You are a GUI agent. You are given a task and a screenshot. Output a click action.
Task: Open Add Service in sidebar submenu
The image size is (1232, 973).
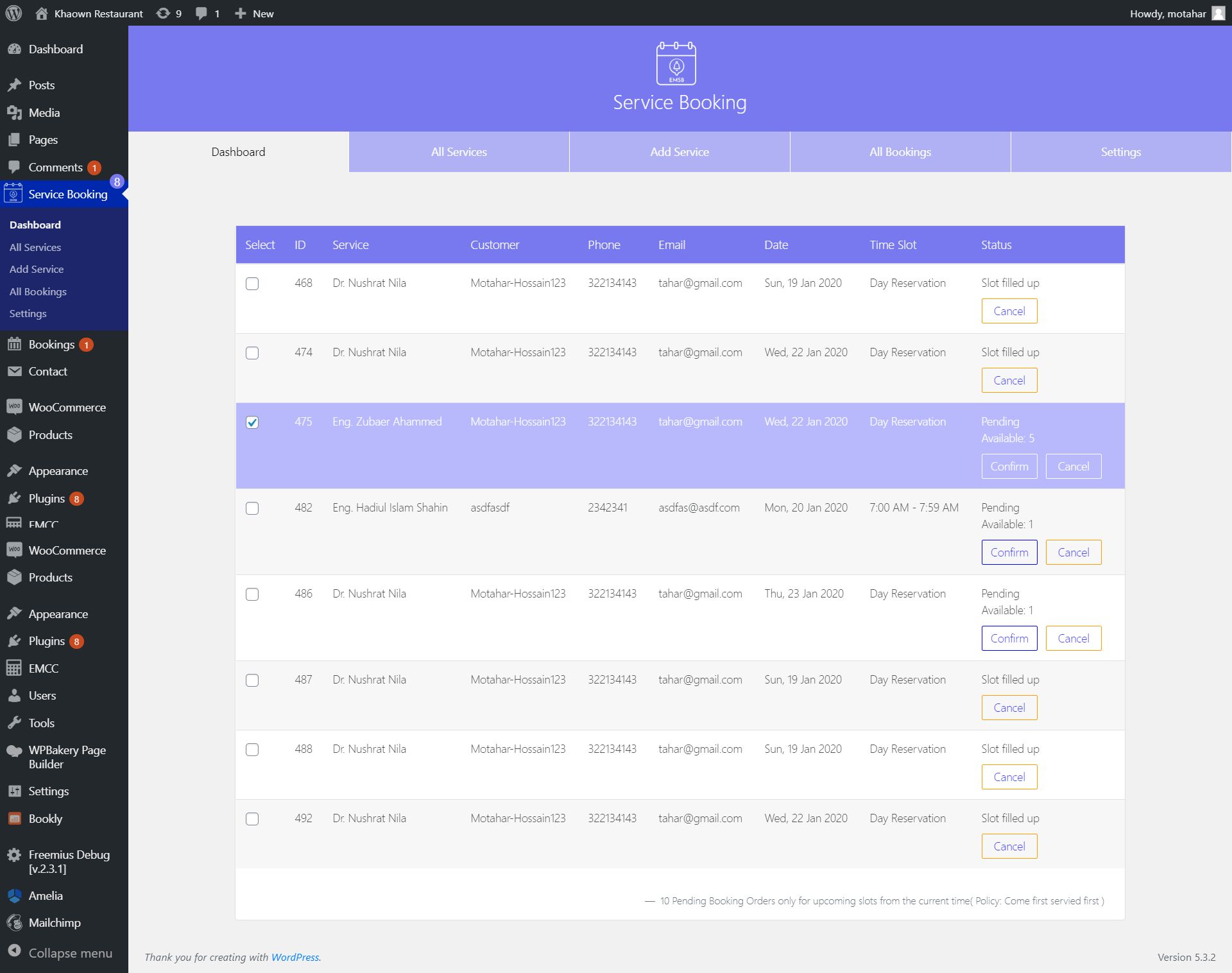[37, 269]
